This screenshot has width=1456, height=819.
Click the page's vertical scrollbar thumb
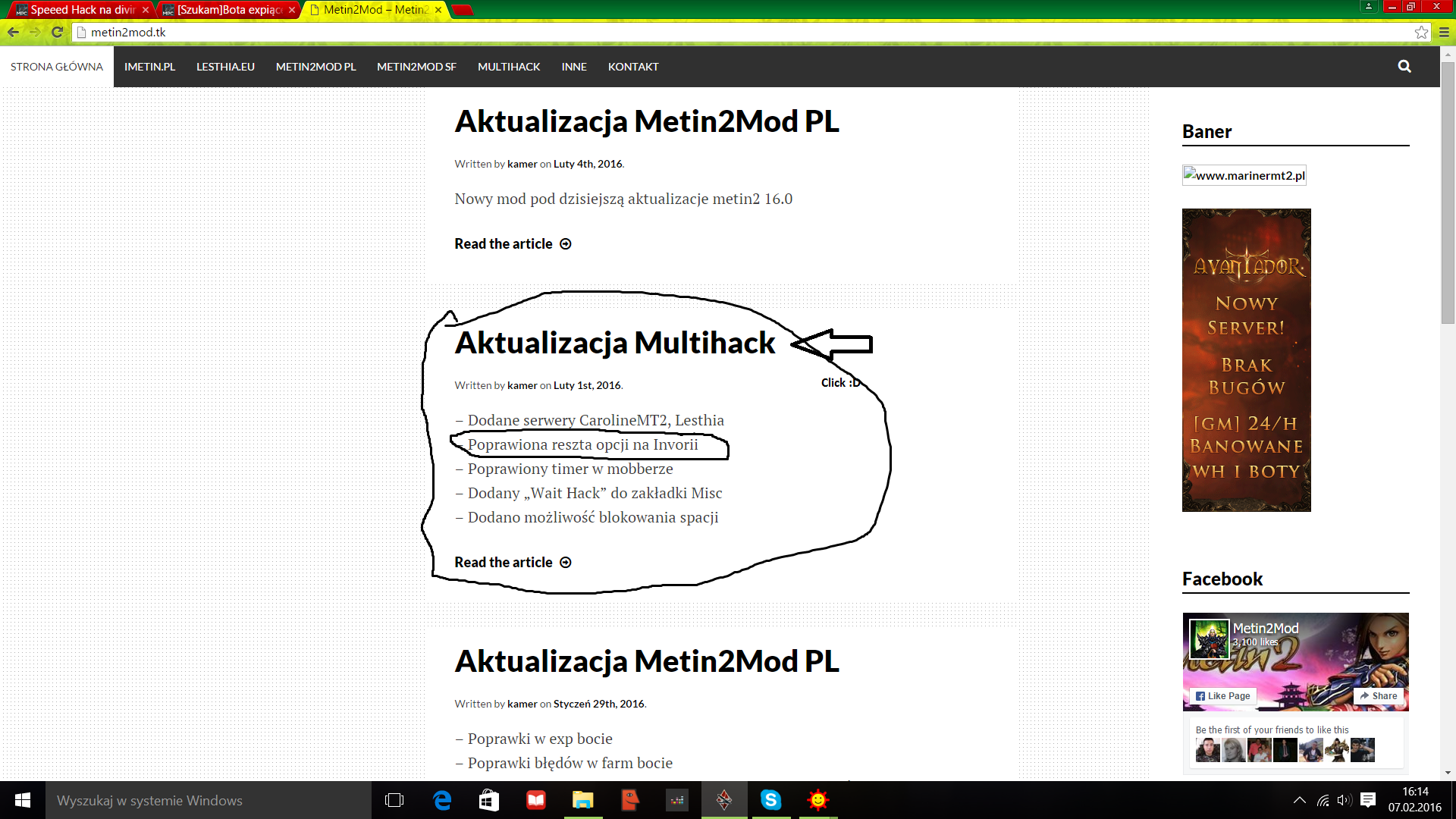tap(1448, 193)
